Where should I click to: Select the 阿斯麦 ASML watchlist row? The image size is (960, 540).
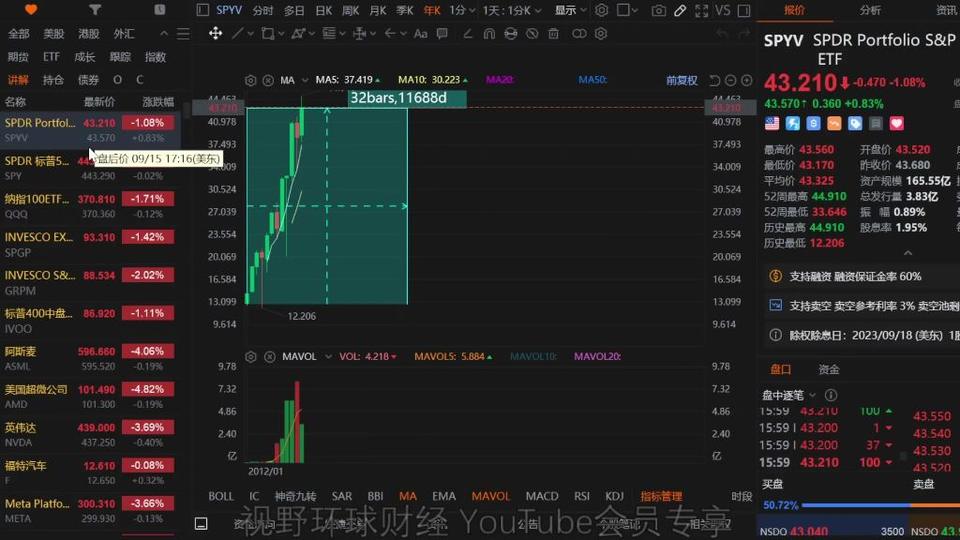tap(91, 358)
